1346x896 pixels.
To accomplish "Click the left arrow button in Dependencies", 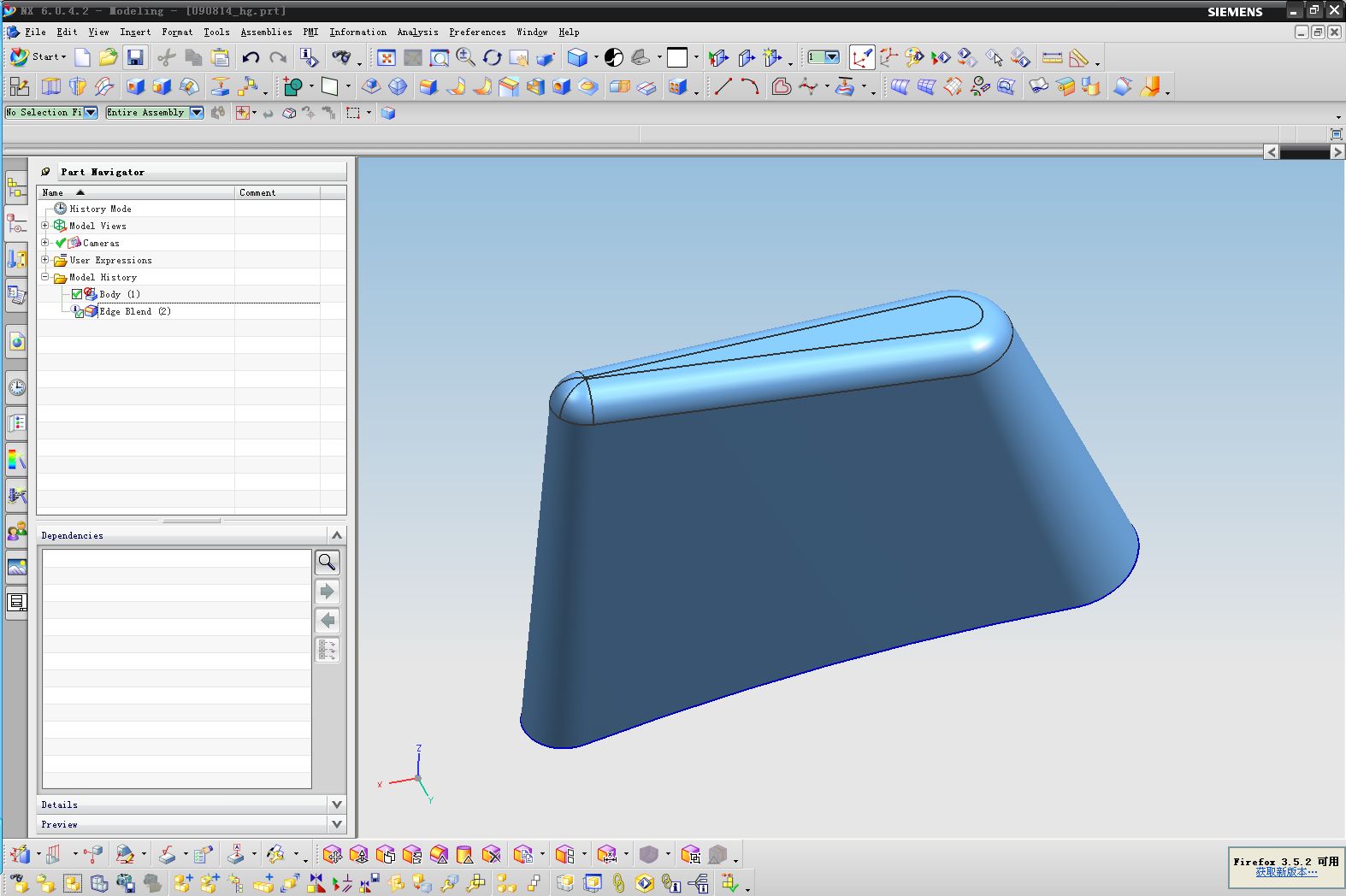I will coord(327,621).
